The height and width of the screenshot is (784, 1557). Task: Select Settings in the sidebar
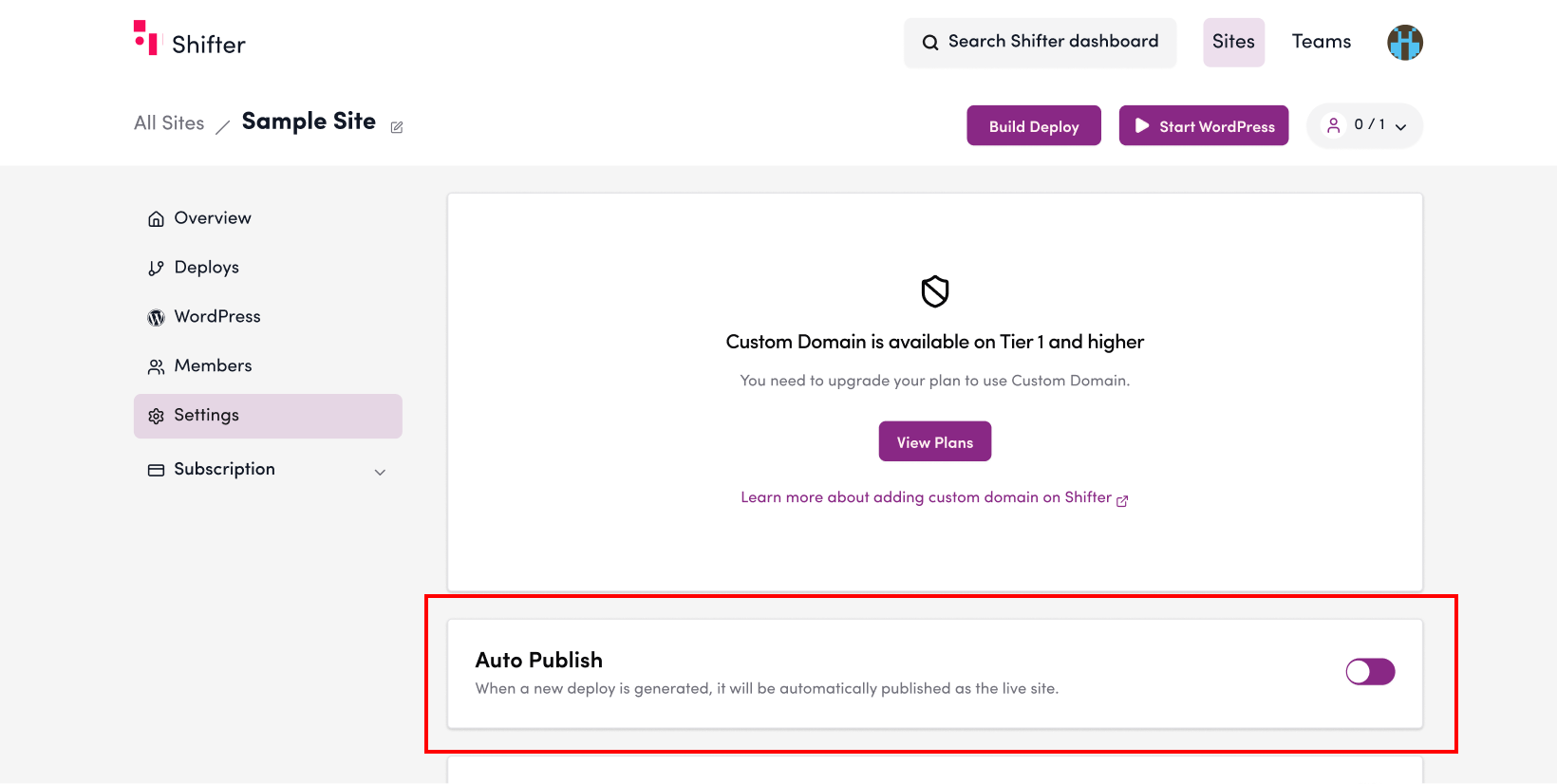tap(268, 416)
